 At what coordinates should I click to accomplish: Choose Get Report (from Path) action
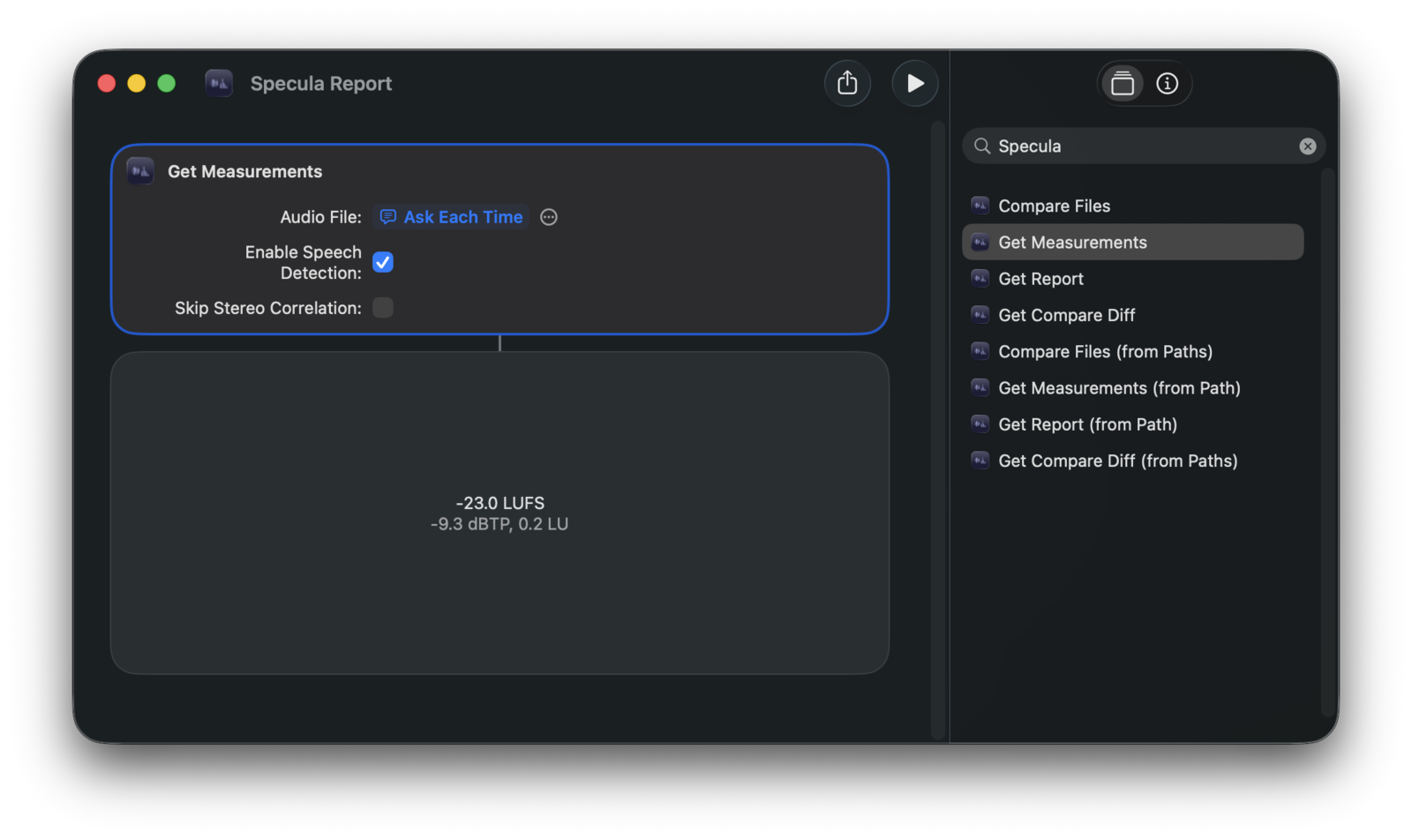point(1132,424)
